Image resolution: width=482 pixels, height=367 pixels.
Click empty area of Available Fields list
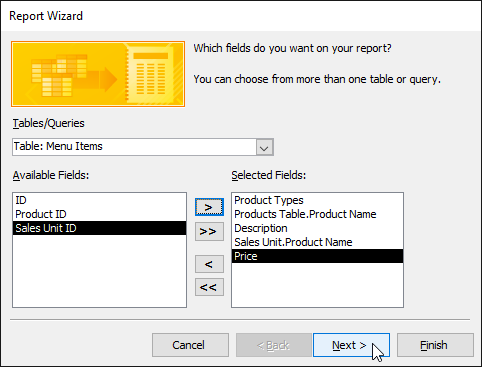coord(99,271)
